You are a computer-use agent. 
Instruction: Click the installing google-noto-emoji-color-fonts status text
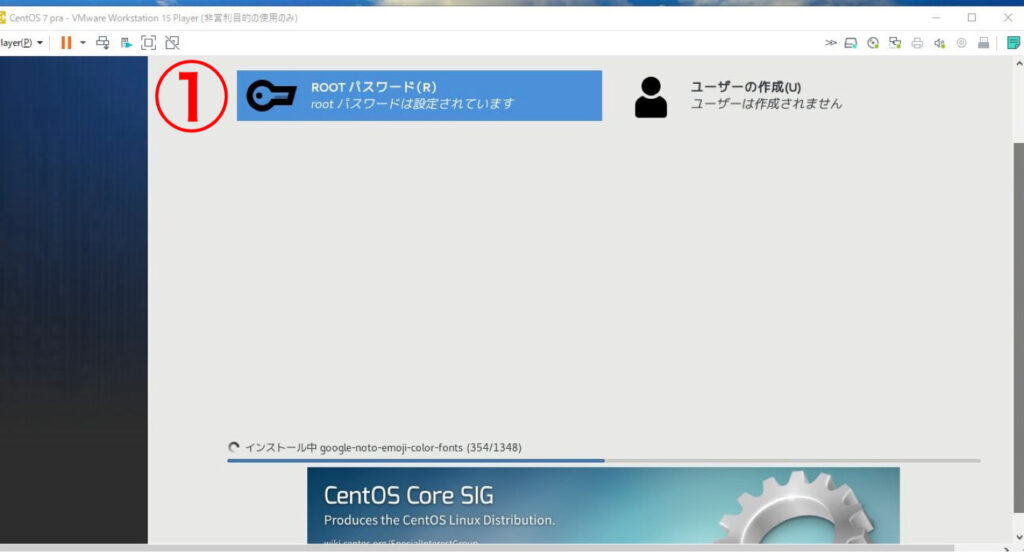tap(383, 447)
